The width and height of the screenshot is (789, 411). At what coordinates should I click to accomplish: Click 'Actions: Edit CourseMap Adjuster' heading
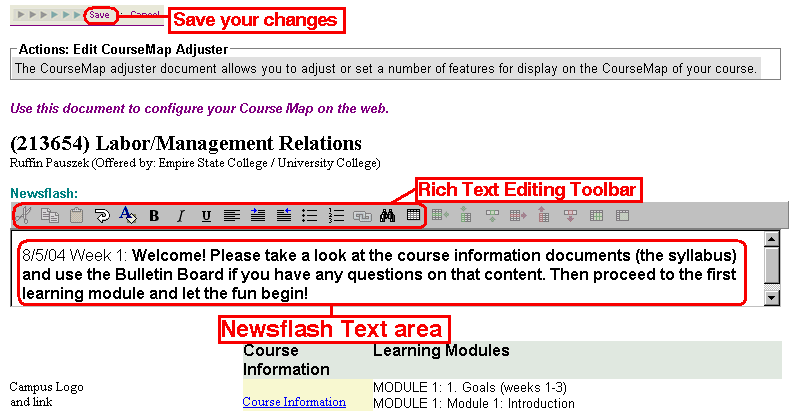123,49
